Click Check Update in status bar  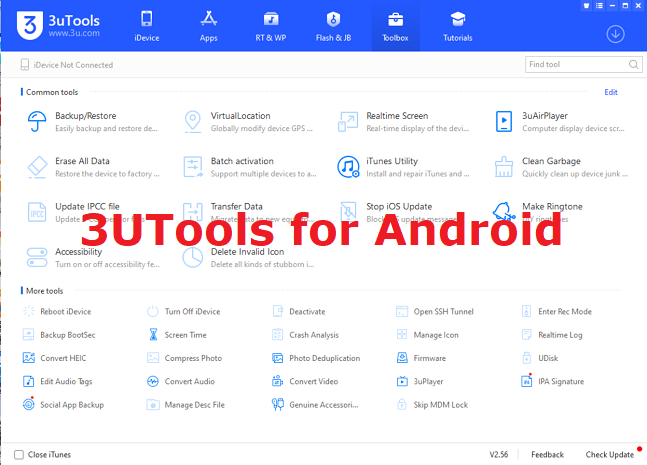pos(609,455)
